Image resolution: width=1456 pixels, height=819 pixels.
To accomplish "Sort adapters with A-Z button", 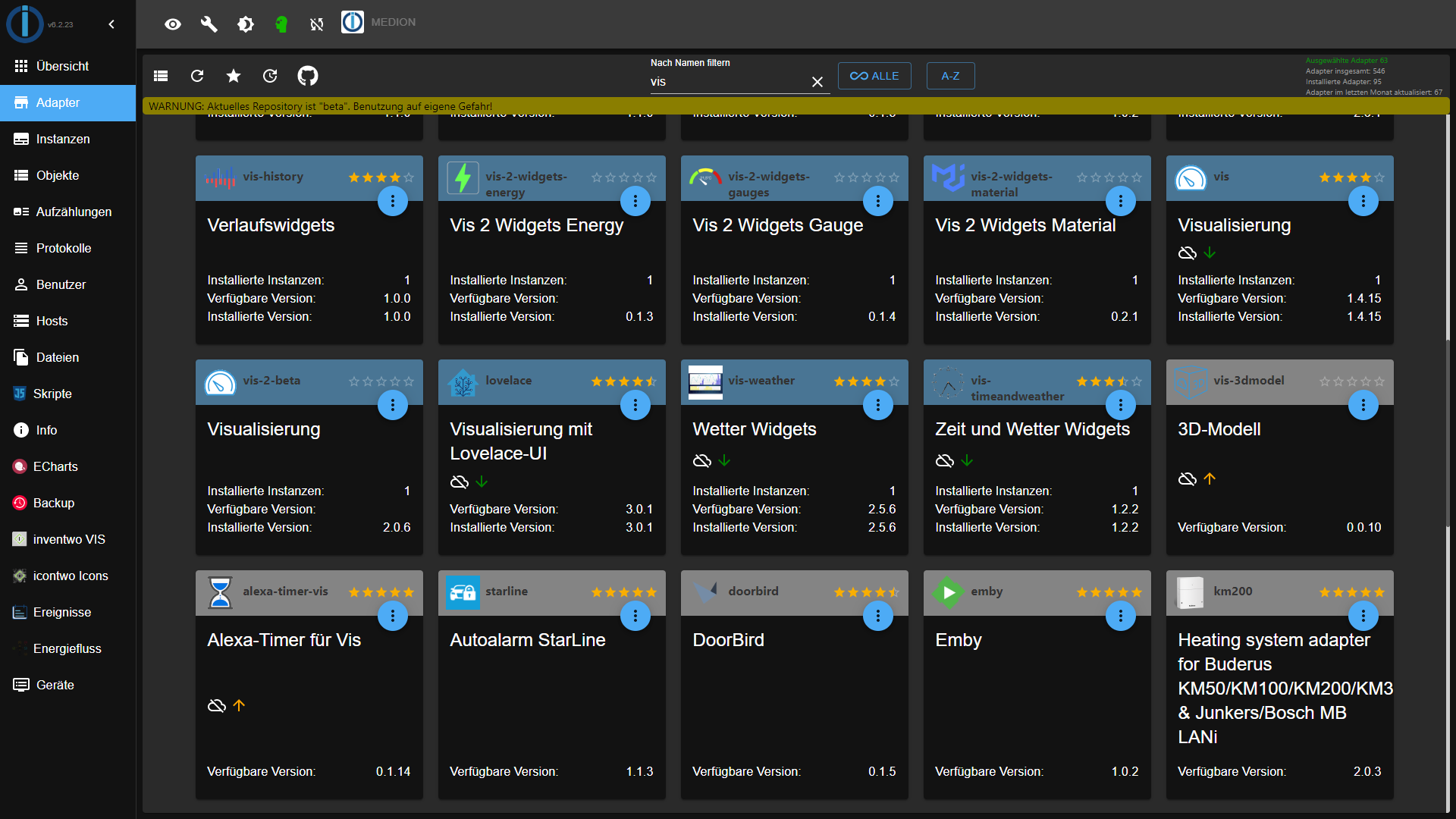I will coord(950,76).
